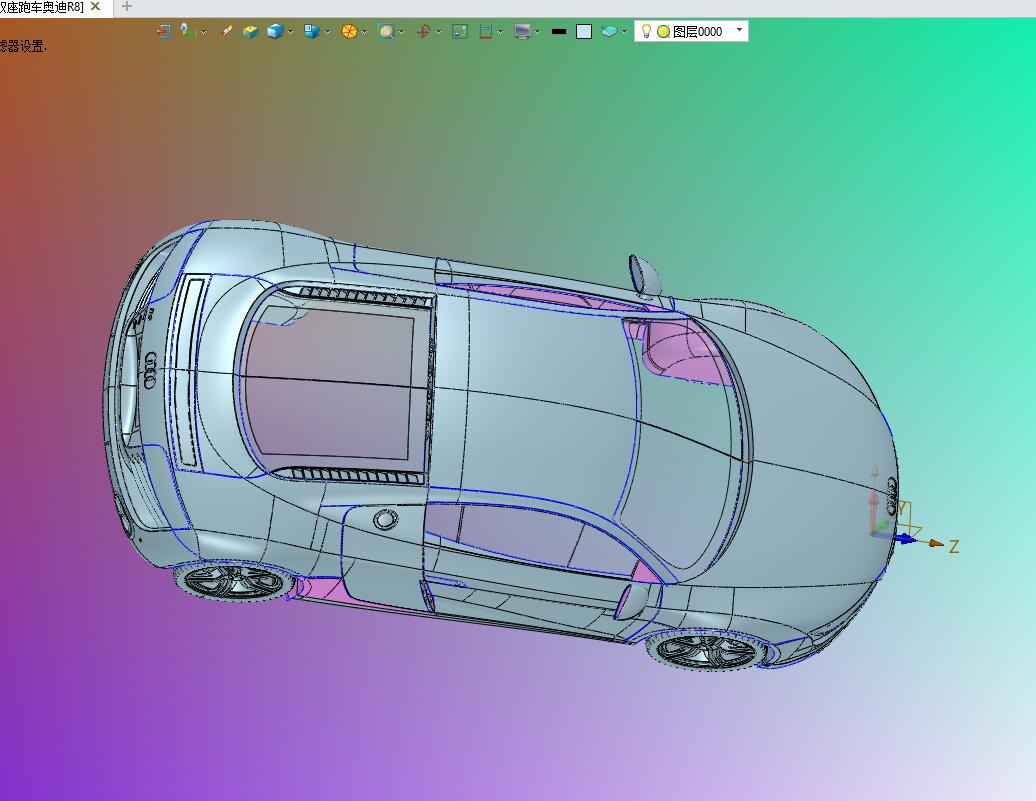The width and height of the screenshot is (1036, 801).
Task: Open a new tab with the plus button
Action: (x=127, y=7)
